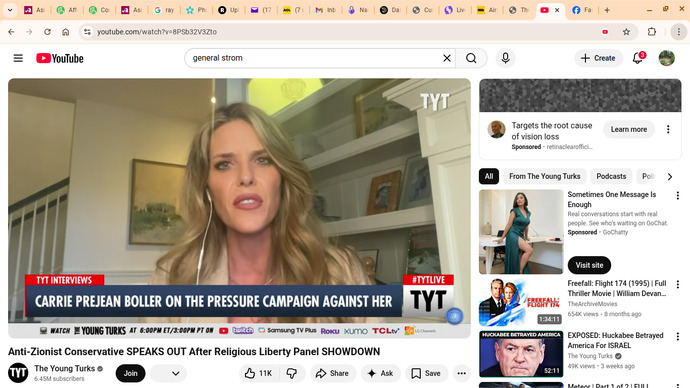Open a new browser tab
The width and height of the screenshot is (690, 388).
[x=607, y=10]
